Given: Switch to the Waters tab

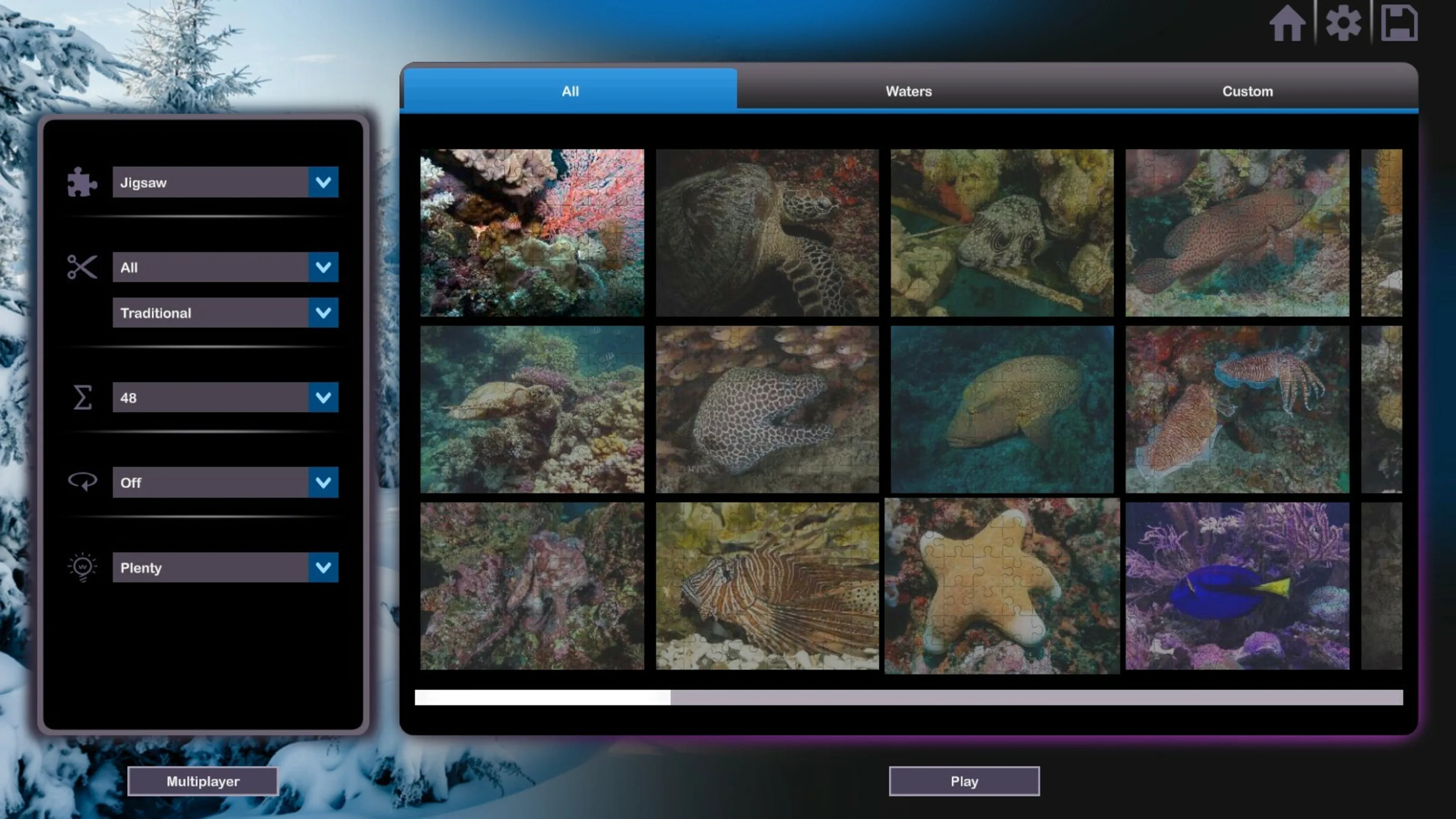Looking at the screenshot, I should click(x=908, y=91).
